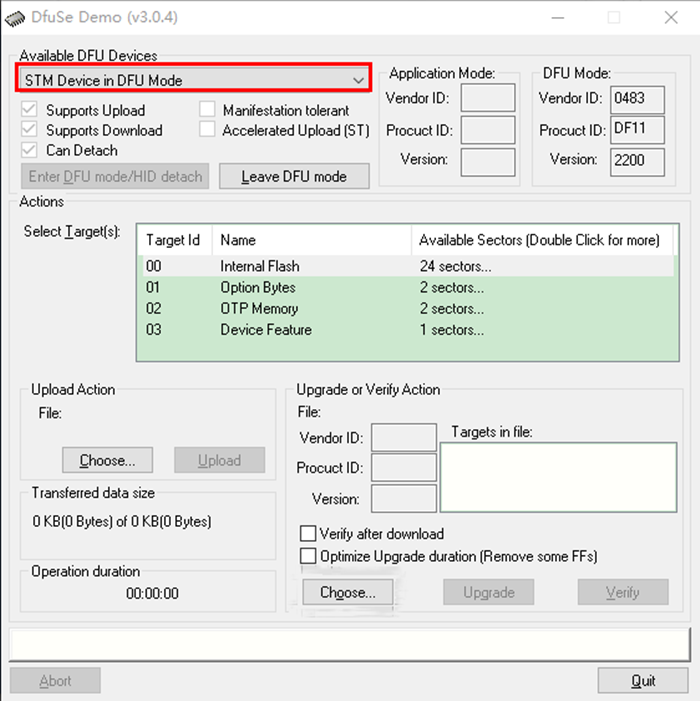Viewport: 700px width, 701px height.
Task: Click '24 sectors...' in Internal Flash row
Action: pos(455,266)
